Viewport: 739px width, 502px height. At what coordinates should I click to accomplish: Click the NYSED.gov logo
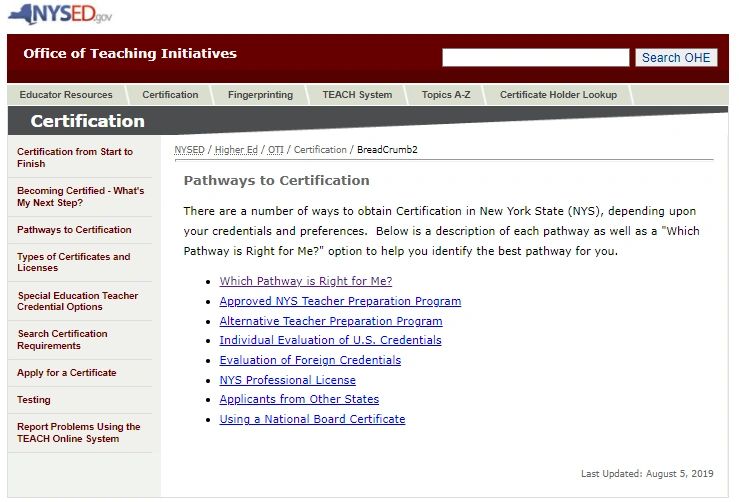[x=60, y=14]
